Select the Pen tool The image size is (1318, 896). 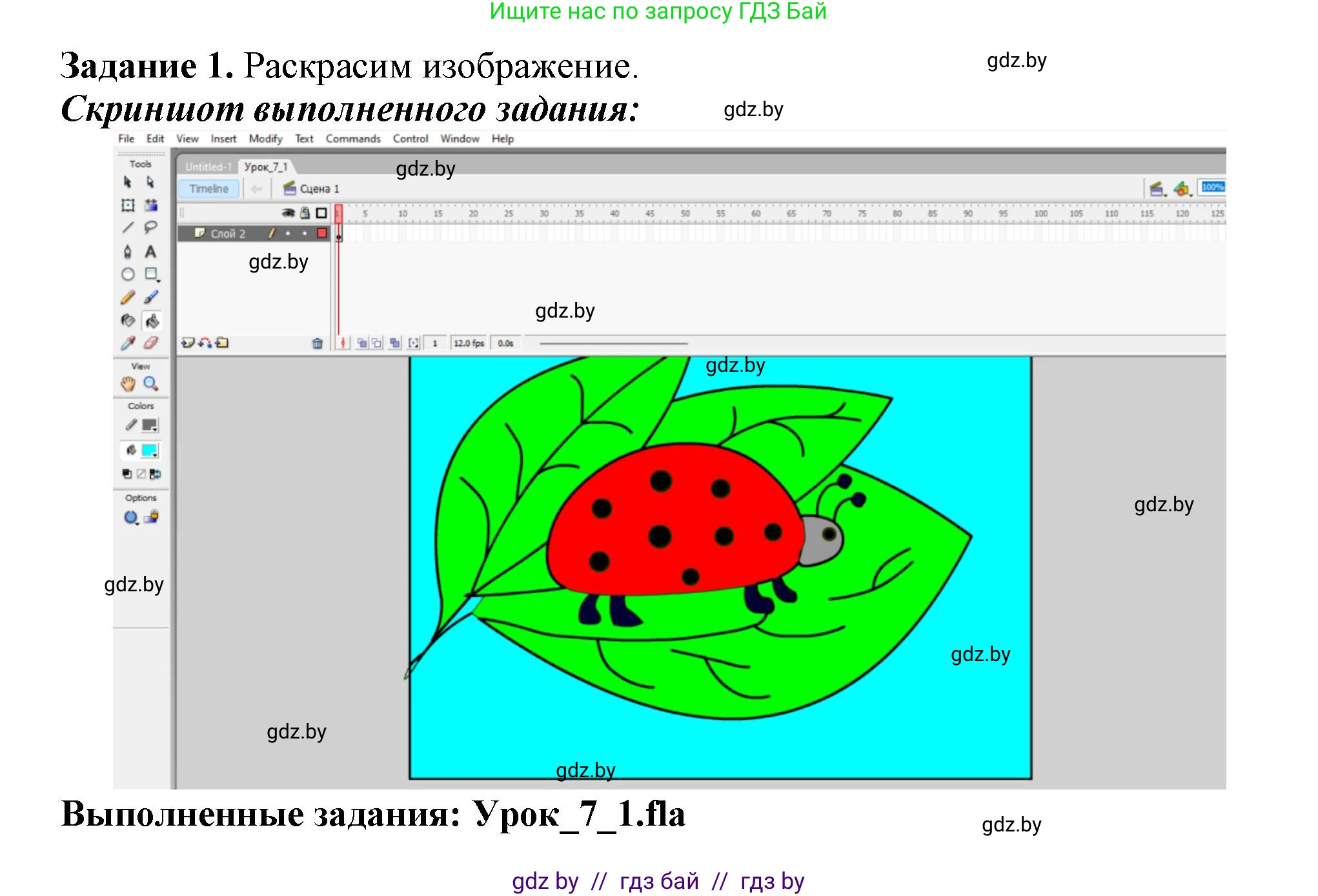coord(127,250)
